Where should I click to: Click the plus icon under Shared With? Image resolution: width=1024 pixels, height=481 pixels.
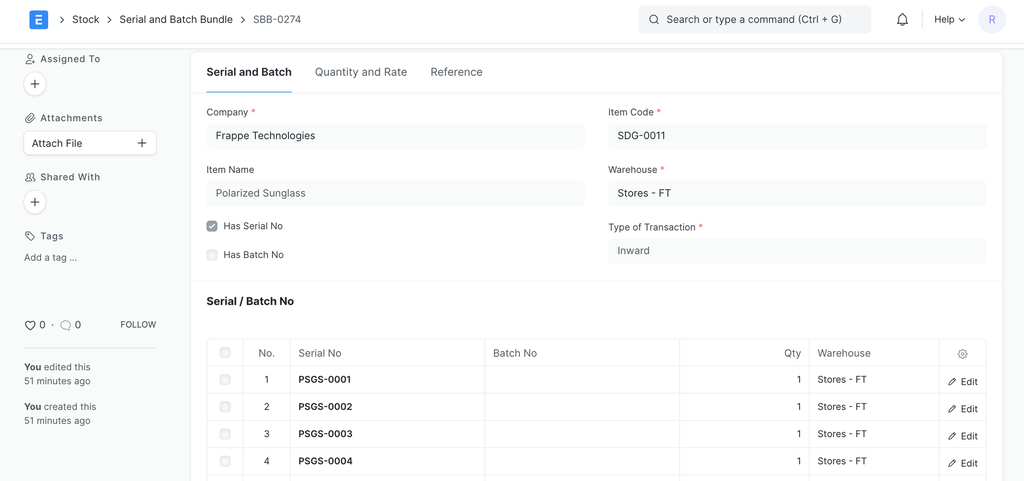point(35,203)
